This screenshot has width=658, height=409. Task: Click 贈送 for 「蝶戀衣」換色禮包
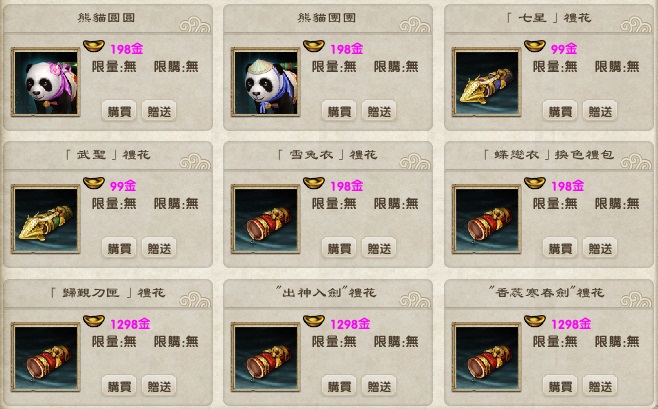coord(600,248)
